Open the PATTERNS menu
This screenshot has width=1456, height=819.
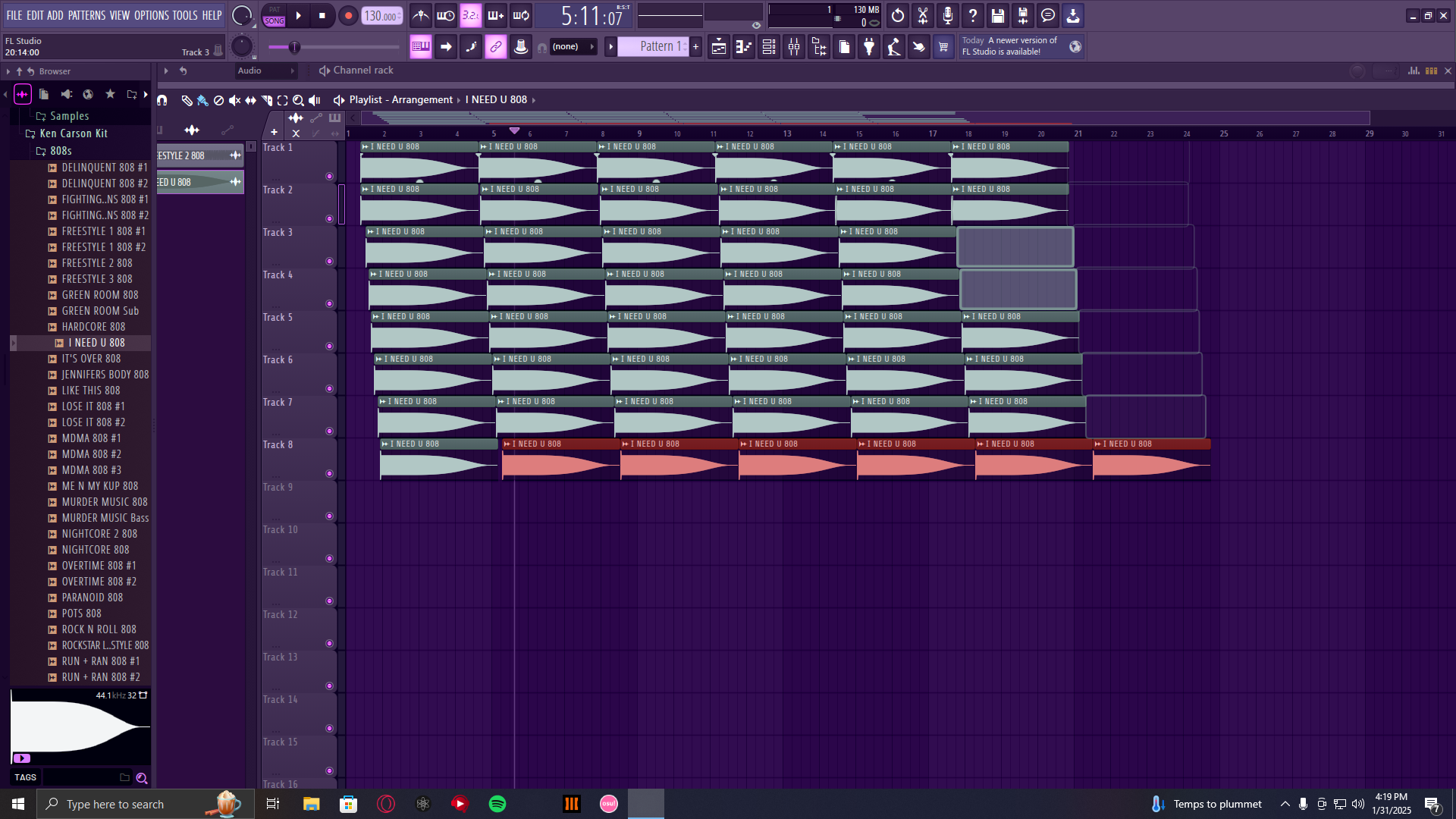coord(87,15)
